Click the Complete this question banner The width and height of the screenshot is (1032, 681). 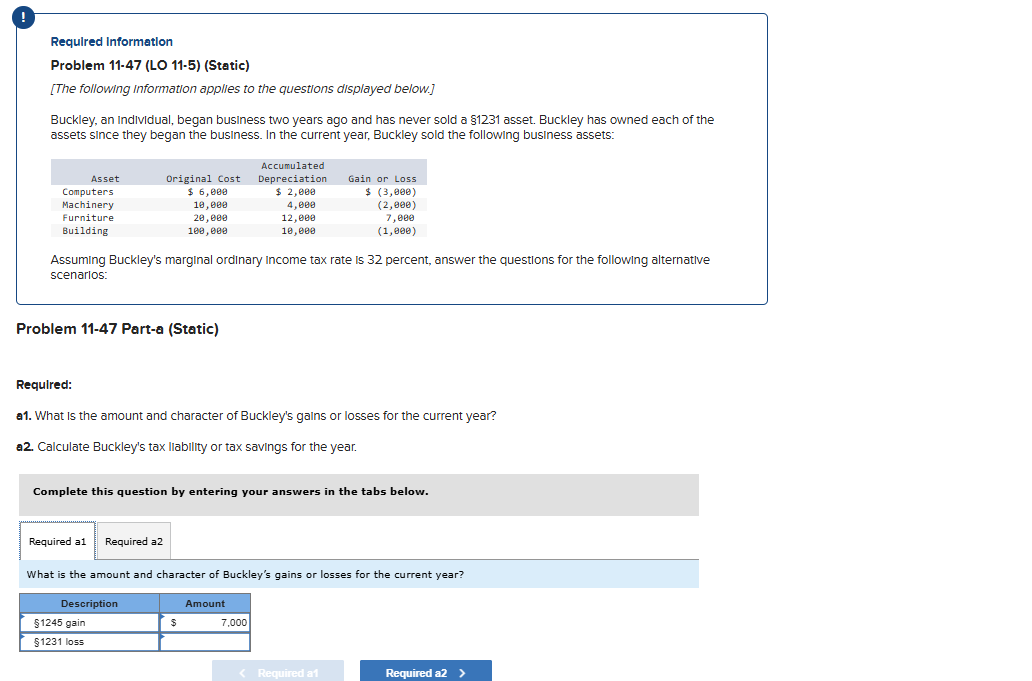click(357, 494)
